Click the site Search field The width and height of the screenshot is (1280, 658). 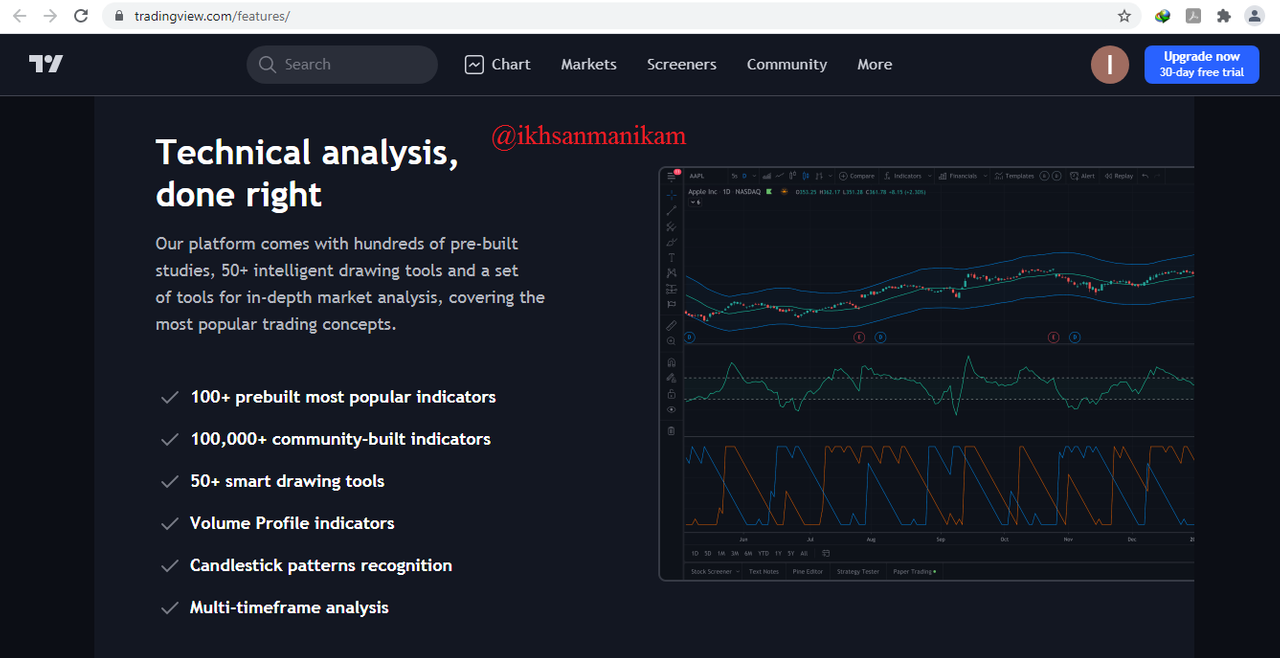342,64
